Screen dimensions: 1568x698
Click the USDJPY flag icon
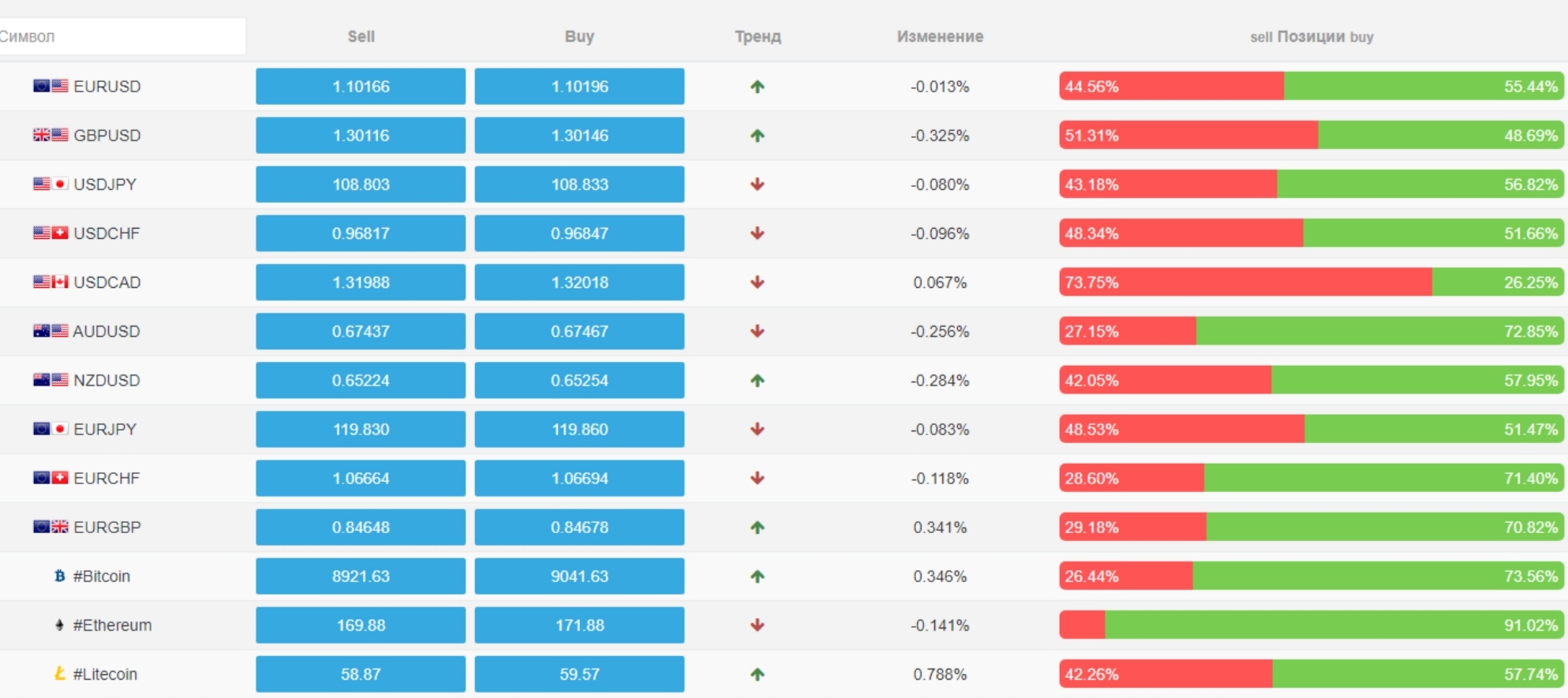(51, 184)
